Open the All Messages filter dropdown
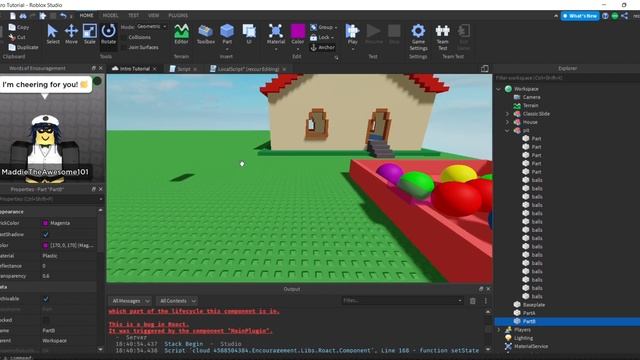The height and width of the screenshot is (360, 640). point(130,301)
